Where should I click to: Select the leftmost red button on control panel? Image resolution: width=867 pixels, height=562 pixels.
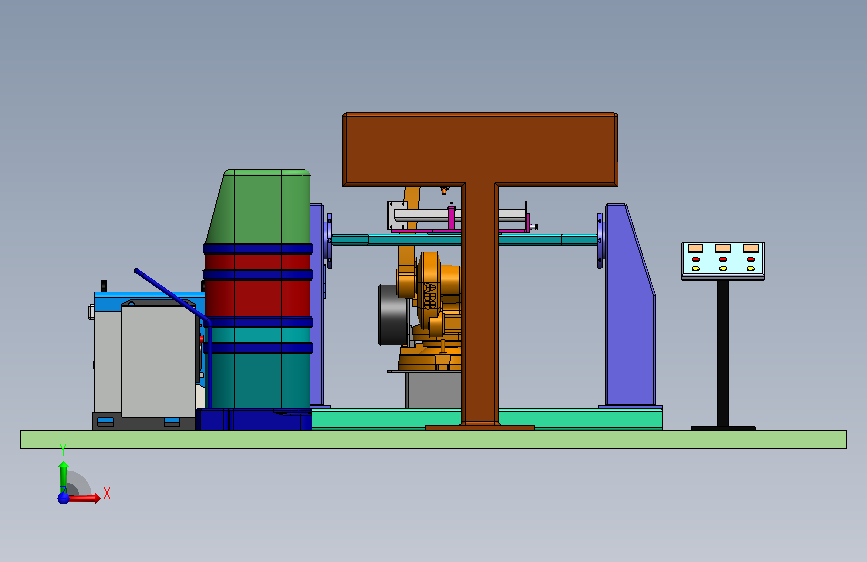(696, 259)
